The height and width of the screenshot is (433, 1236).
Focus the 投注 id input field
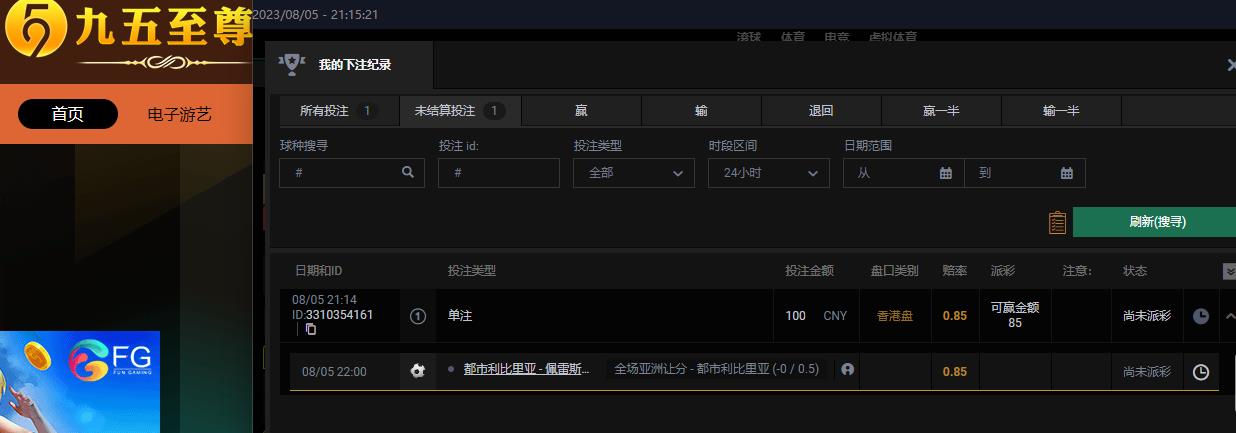[x=499, y=173]
